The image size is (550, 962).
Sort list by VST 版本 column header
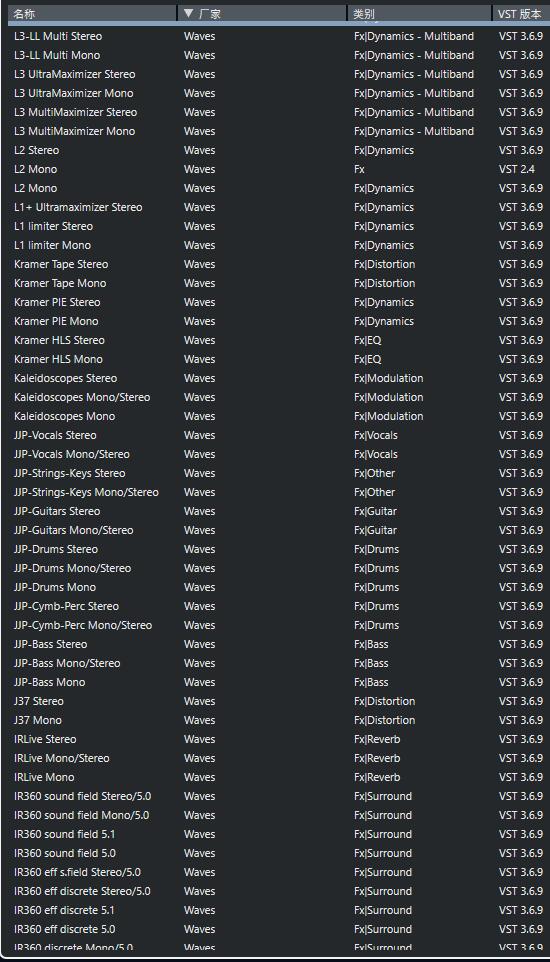[521, 13]
